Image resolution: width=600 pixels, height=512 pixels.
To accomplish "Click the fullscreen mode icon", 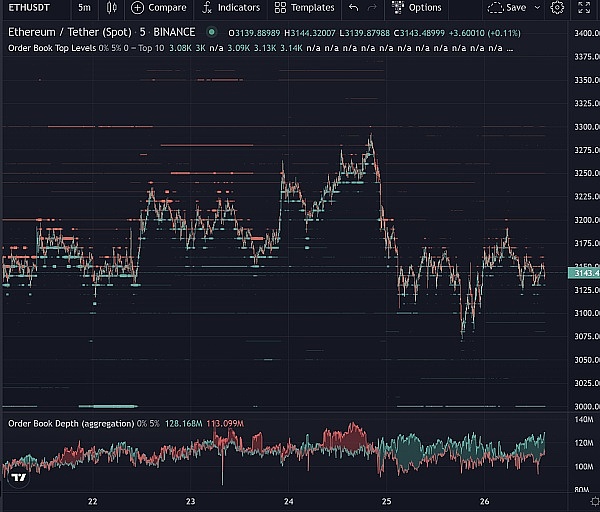I will click(x=585, y=8).
